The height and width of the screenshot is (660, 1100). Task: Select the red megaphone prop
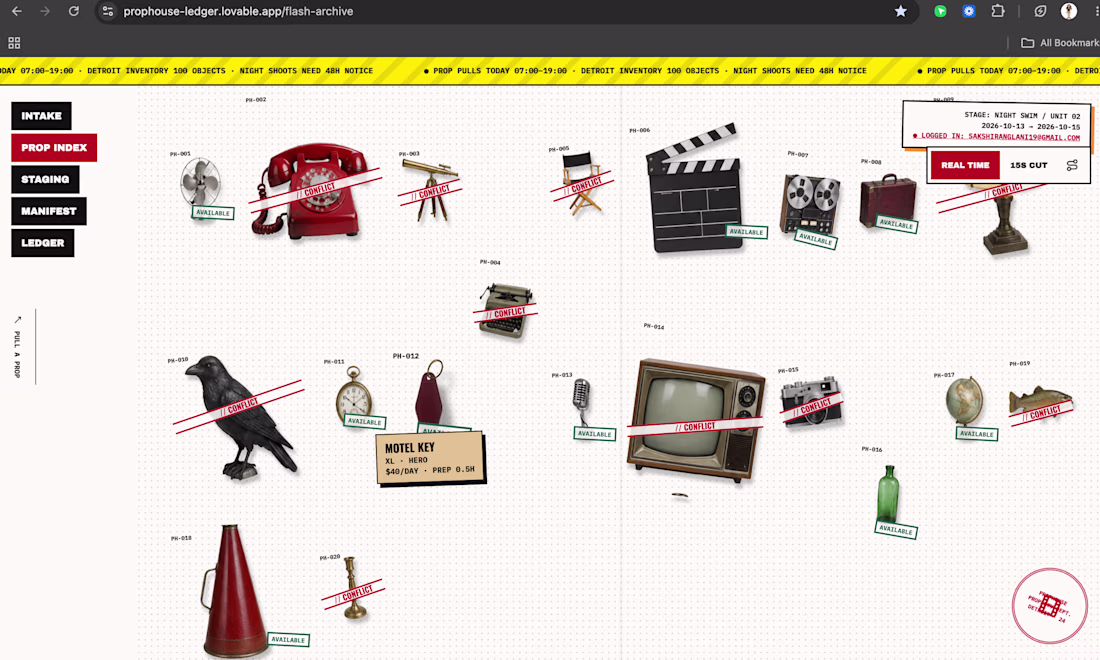point(234,591)
